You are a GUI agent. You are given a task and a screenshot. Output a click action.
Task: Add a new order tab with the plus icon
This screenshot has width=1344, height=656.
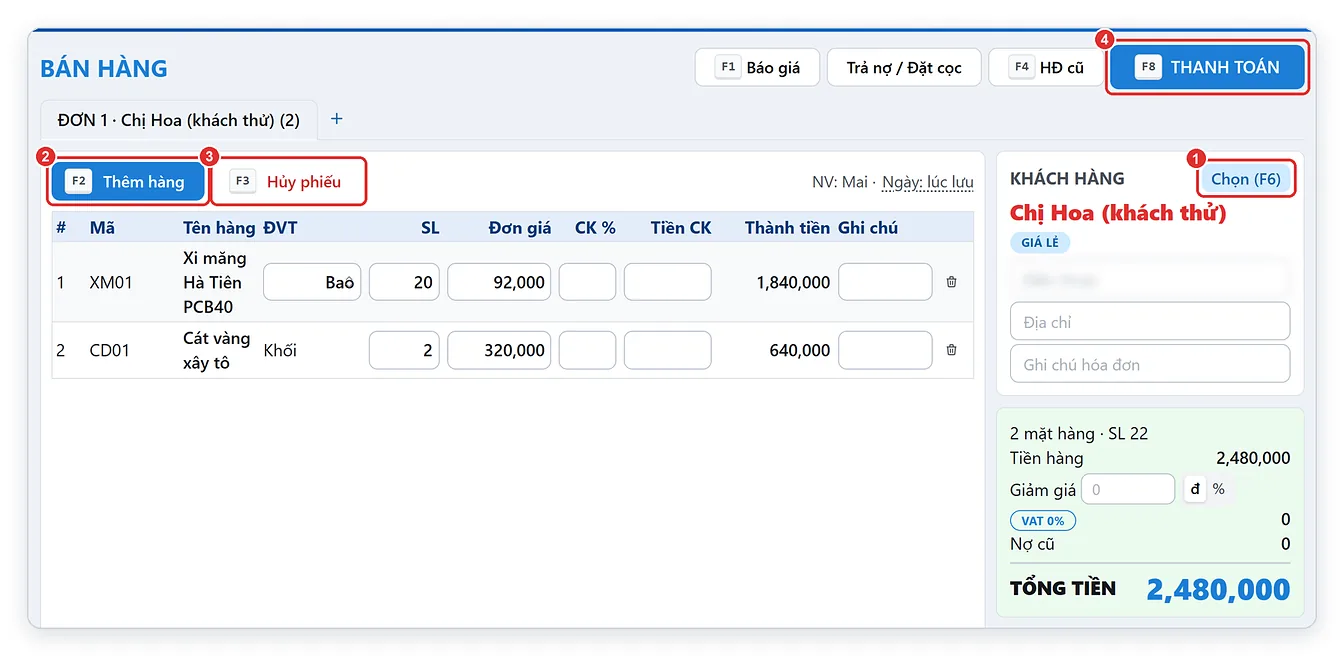click(x=337, y=119)
